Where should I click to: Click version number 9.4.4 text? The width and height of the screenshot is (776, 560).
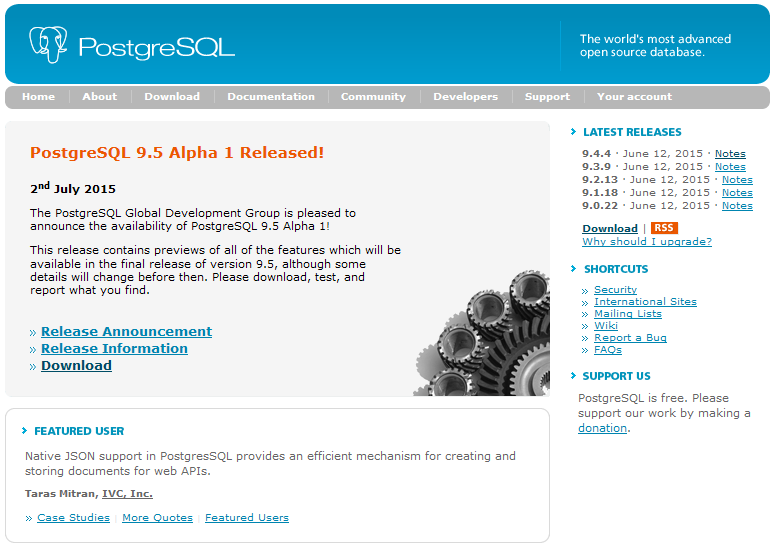tap(596, 154)
